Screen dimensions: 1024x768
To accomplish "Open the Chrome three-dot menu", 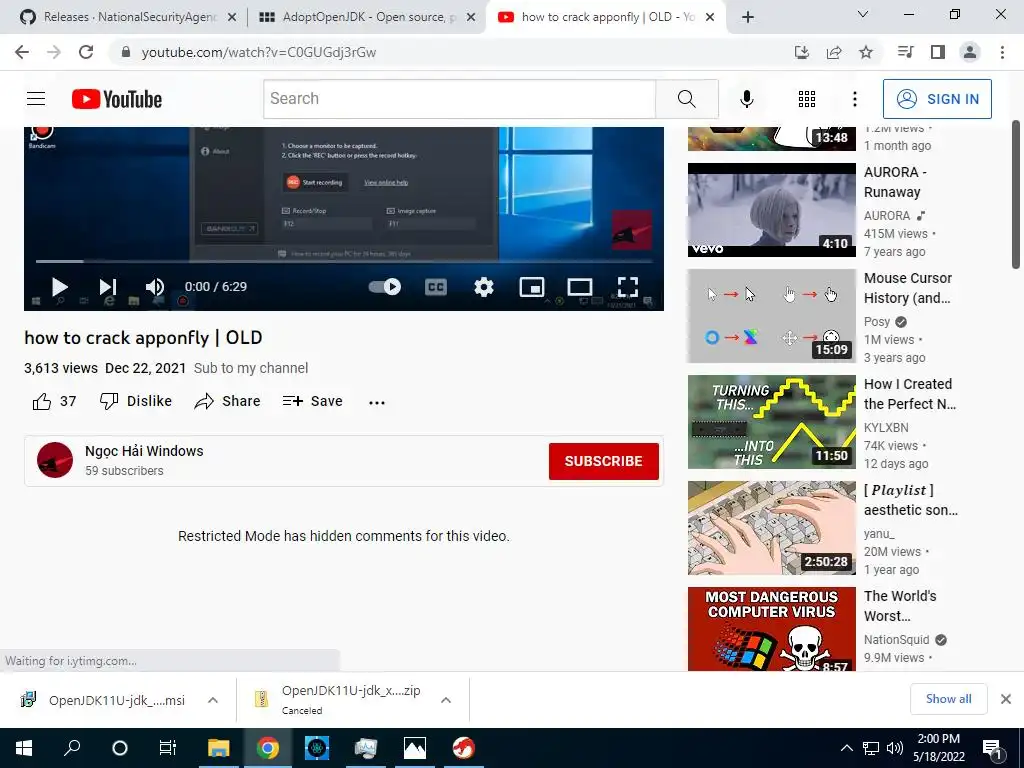I will (1002, 52).
